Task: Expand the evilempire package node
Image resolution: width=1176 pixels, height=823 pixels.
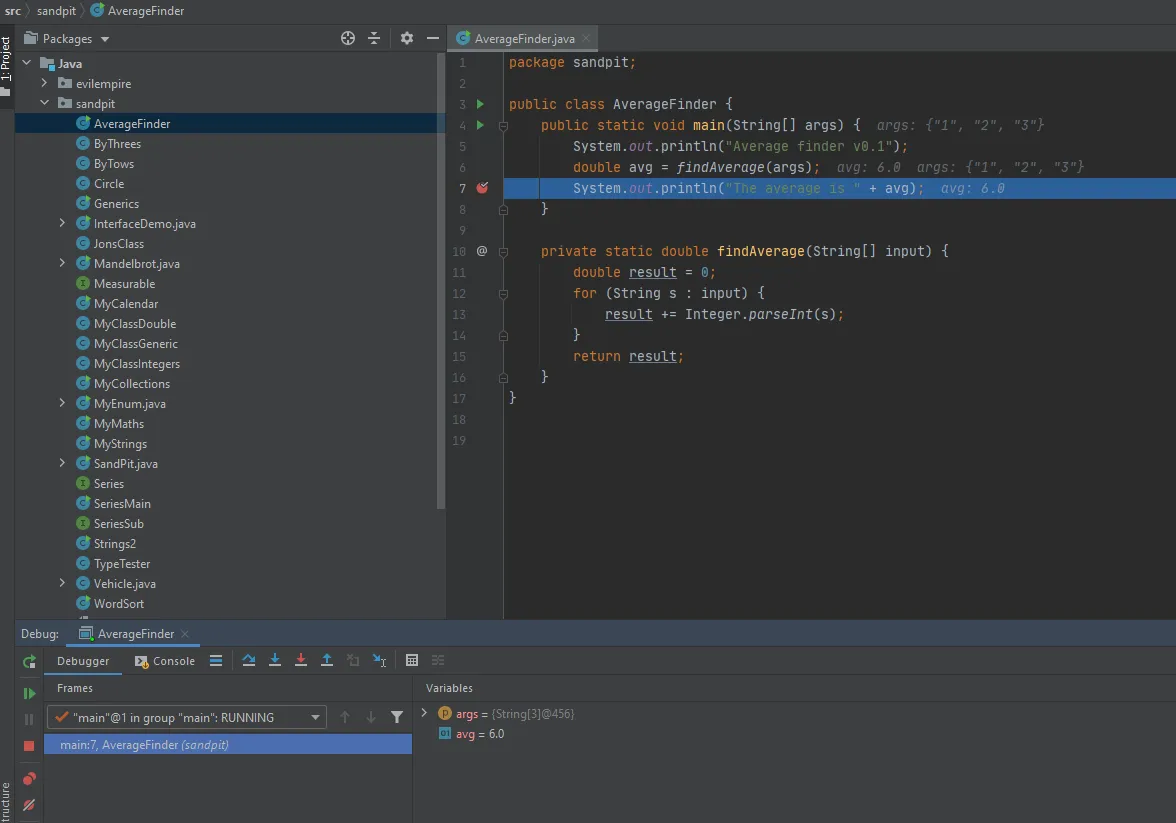Action: coord(45,84)
